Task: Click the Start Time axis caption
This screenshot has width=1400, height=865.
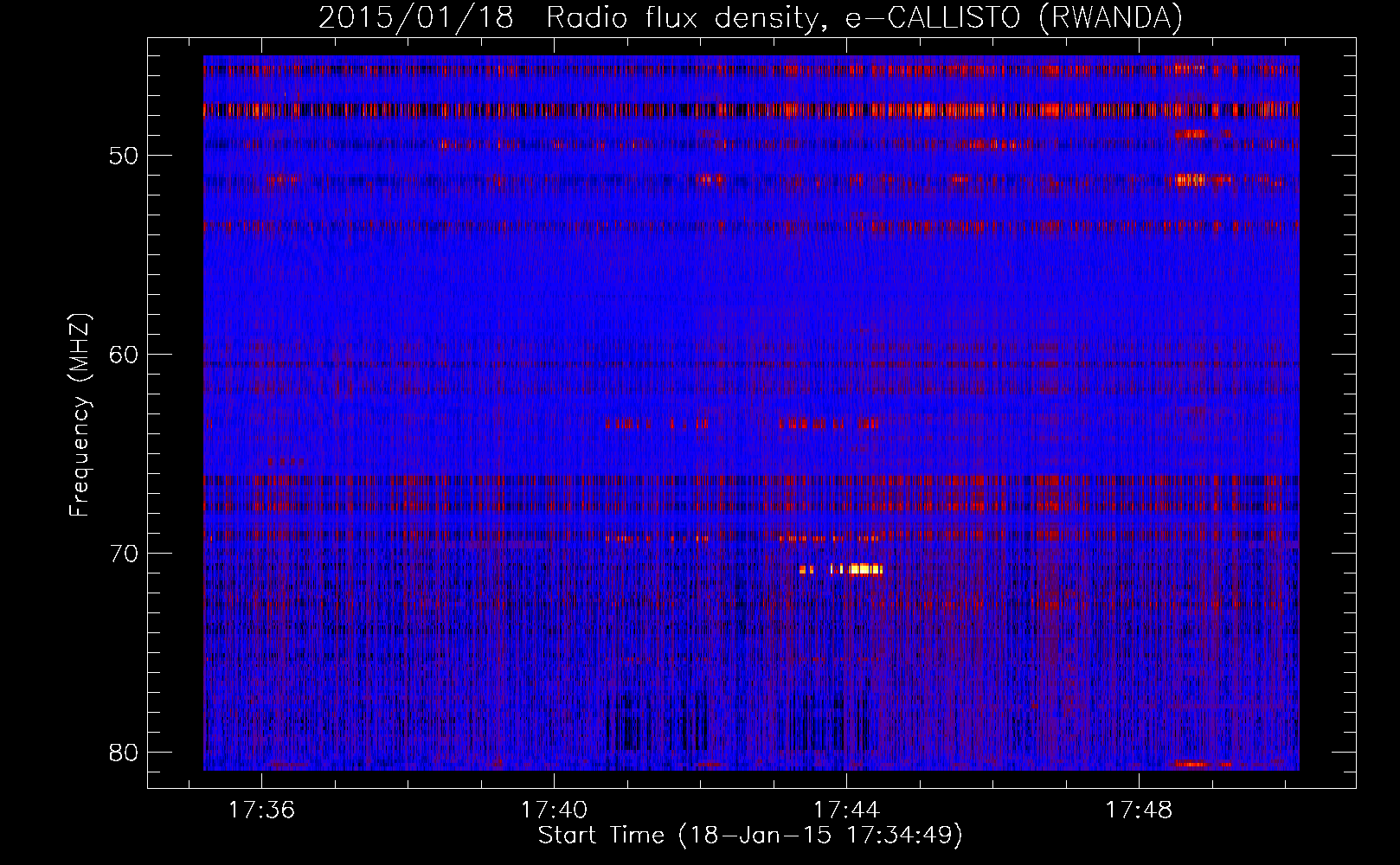Action: (x=750, y=836)
